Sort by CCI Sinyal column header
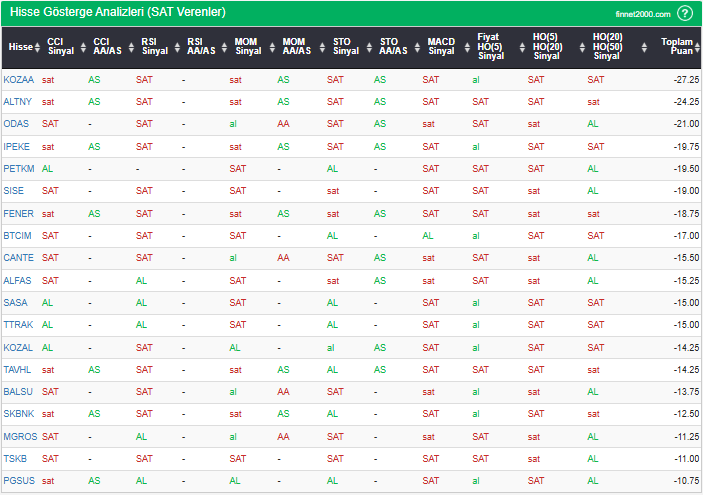 [x=60, y=46]
